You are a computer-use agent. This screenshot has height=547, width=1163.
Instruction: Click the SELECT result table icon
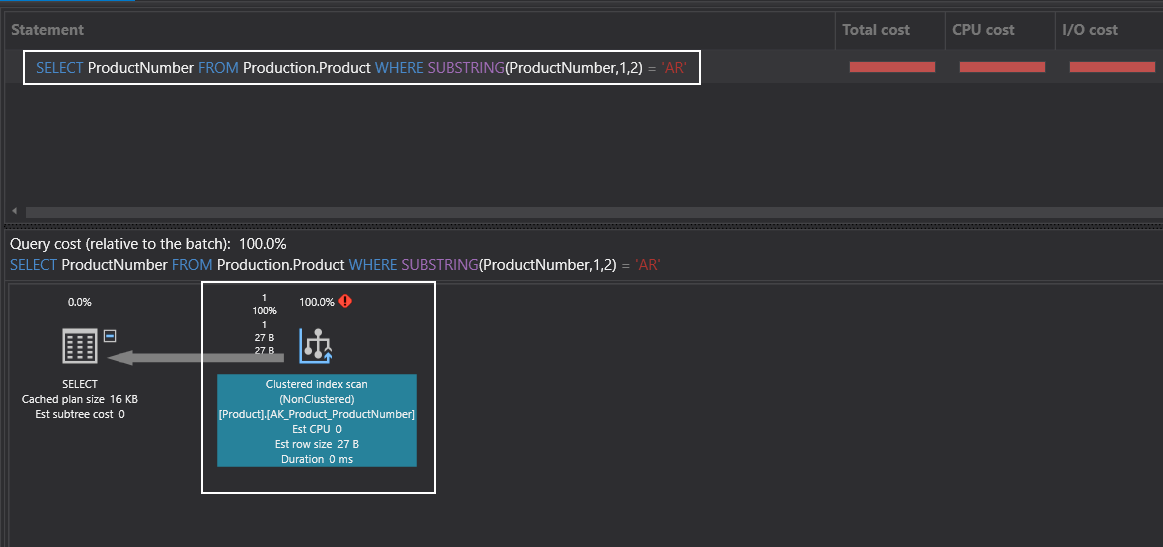click(x=80, y=346)
